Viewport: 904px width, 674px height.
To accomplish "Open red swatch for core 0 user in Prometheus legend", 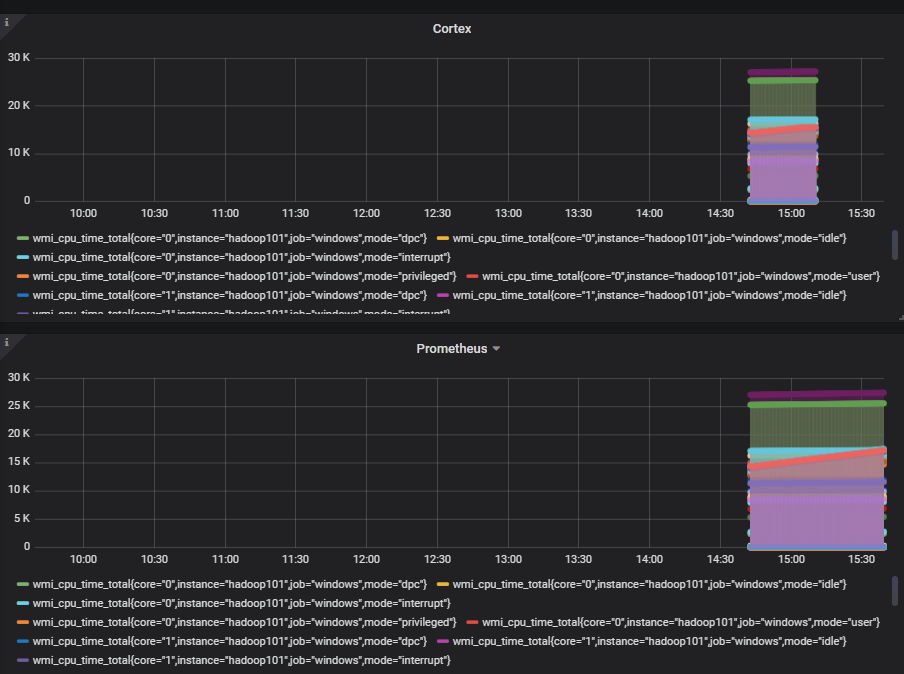I will [472, 622].
